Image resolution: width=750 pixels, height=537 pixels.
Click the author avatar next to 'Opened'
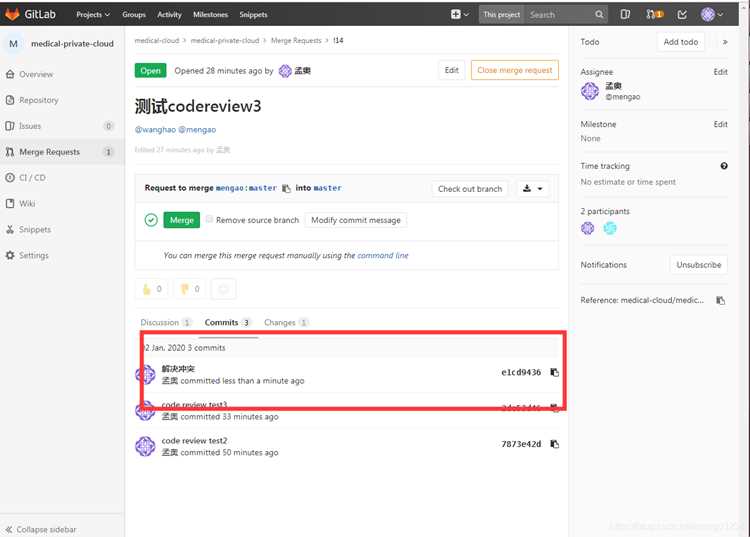coord(285,71)
